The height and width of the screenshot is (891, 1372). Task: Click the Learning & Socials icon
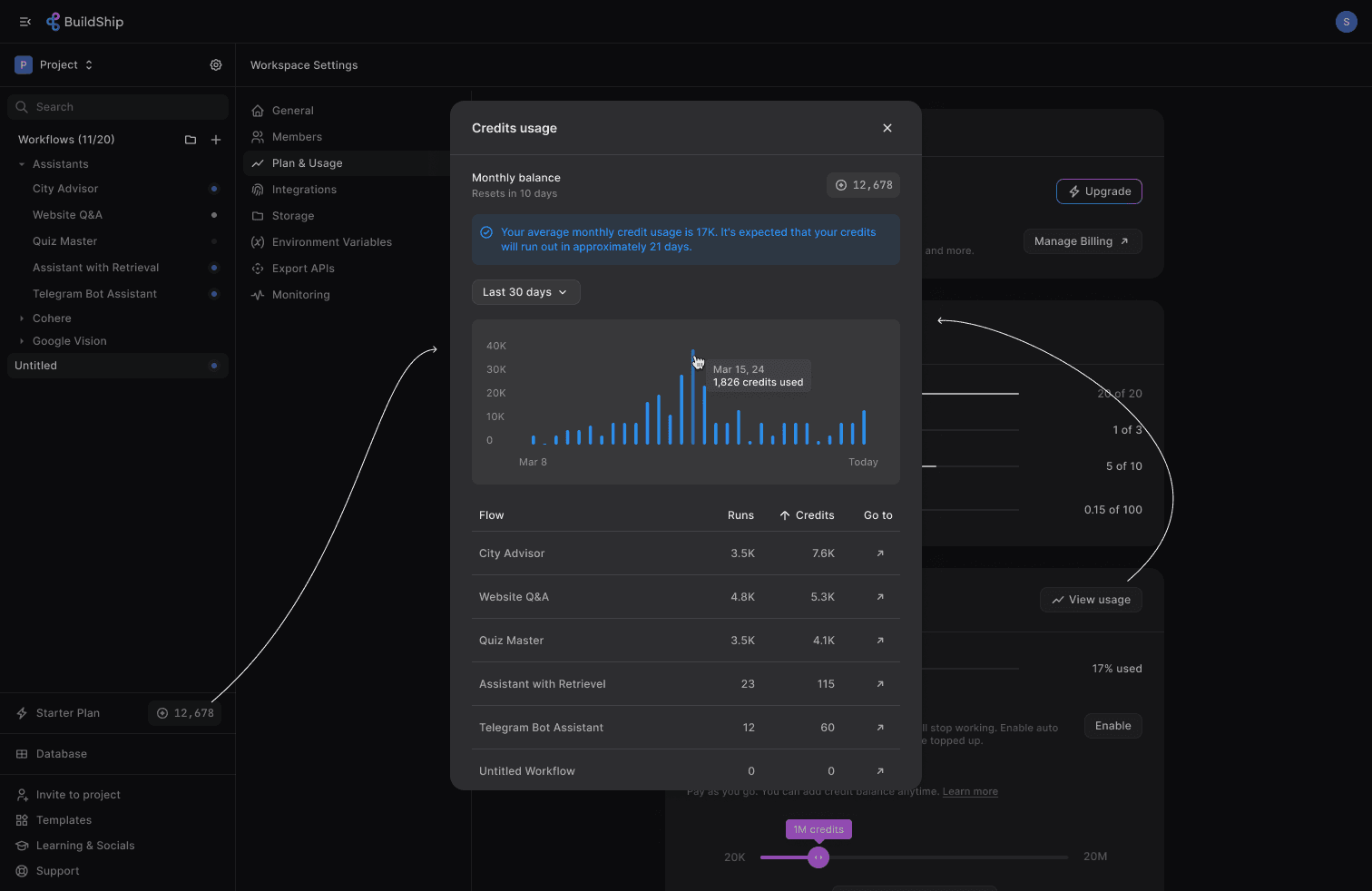[x=22, y=846]
